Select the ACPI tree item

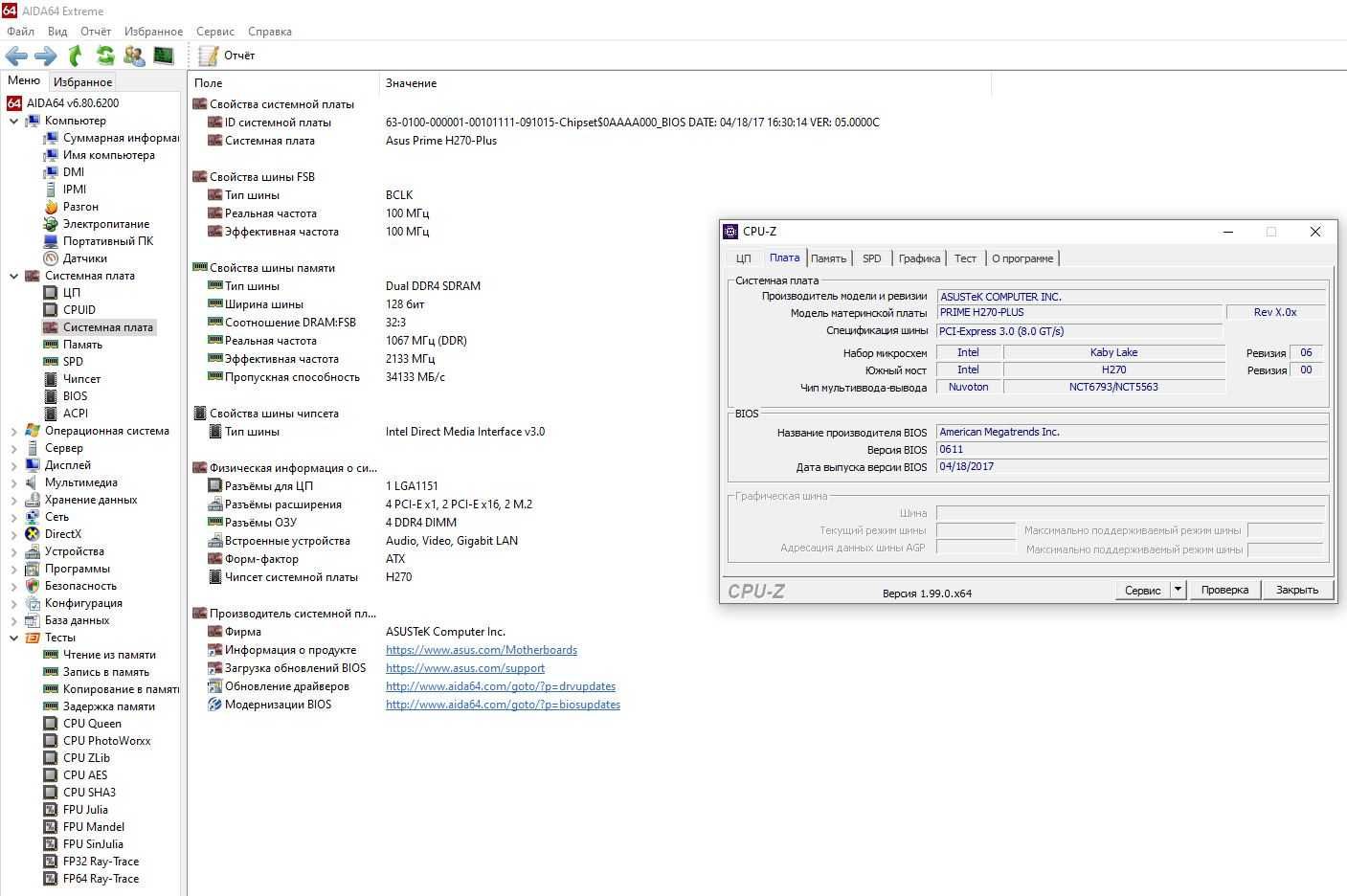pyautogui.click(x=76, y=414)
